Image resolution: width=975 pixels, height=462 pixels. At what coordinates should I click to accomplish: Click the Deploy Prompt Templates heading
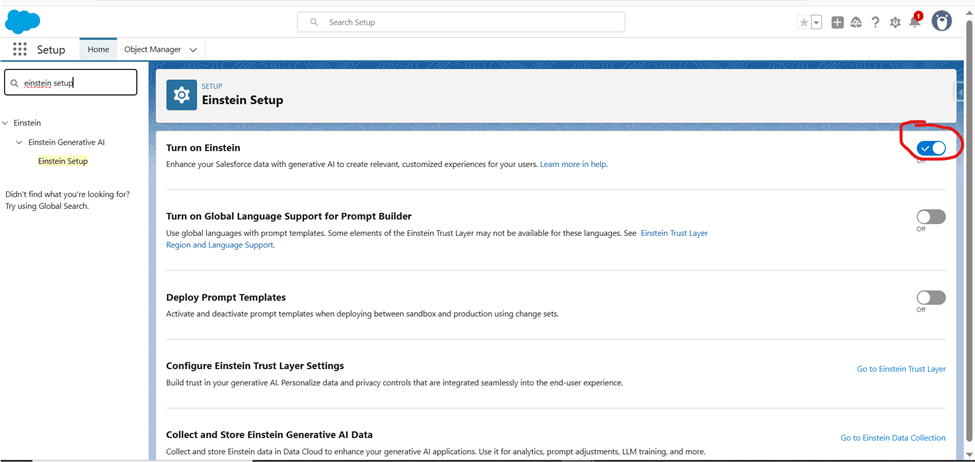point(226,297)
